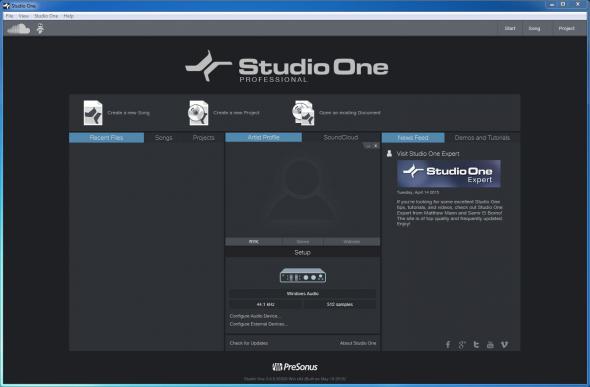Click the Studio One window title icon
Image resolution: width=590 pixels, height=387 pixels.
pyautogui.click(x=6, y=6)
